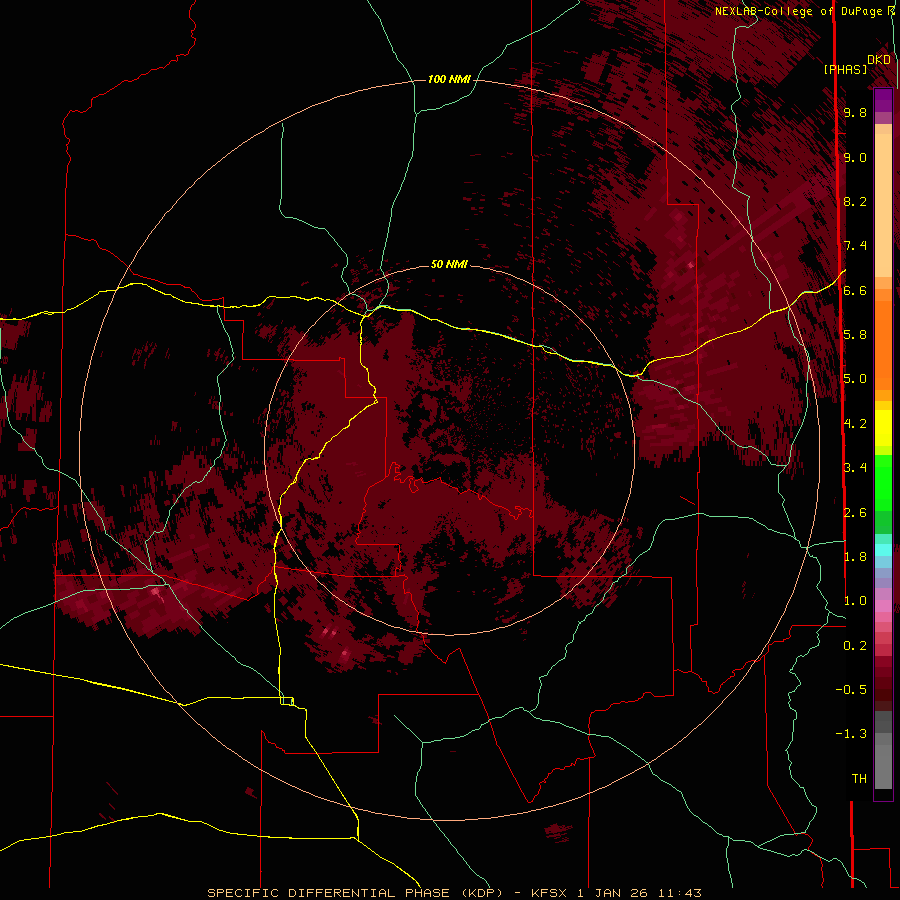Click the 1 JAN 26 date in caption
900x900 pixels.
coord(612,893)
